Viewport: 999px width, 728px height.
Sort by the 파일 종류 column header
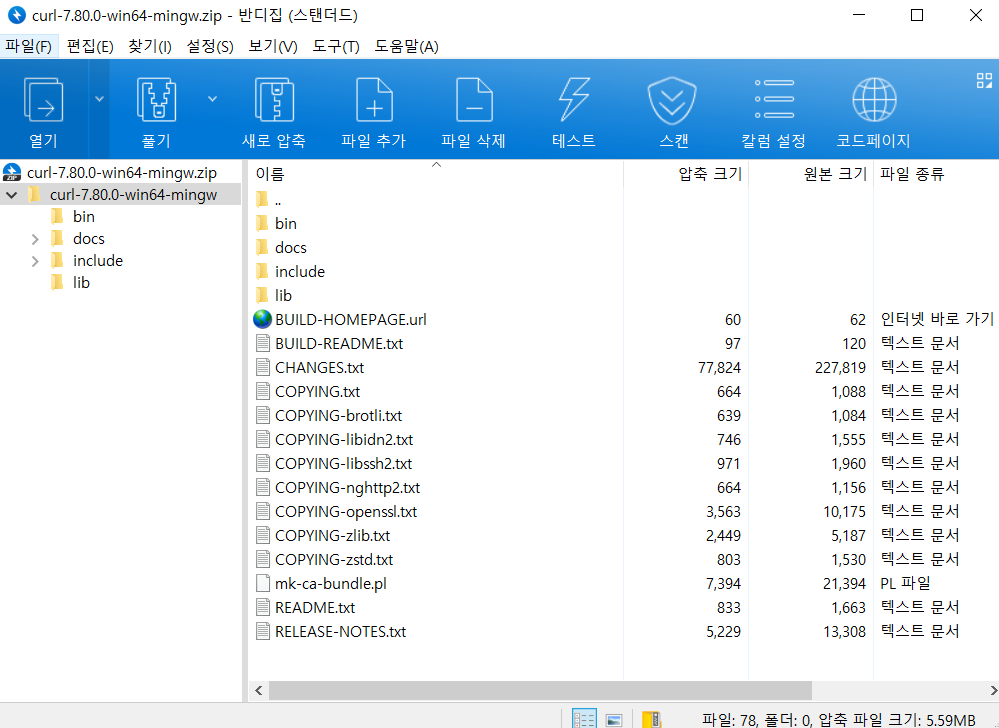pyautogui.click(x=936, y=174)
